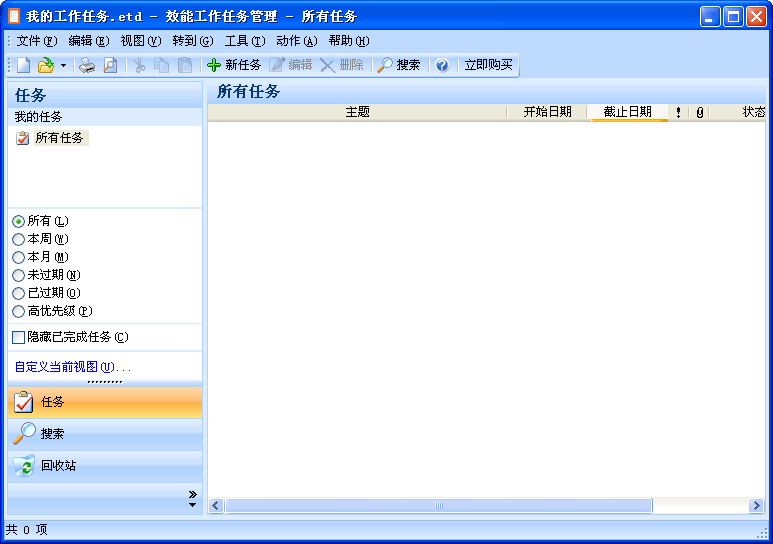Image resolution: width=773 pixels, height=544 pixels.
Task: Switch to the 搜索 navigation pane
Action: [x=105, y=434]
